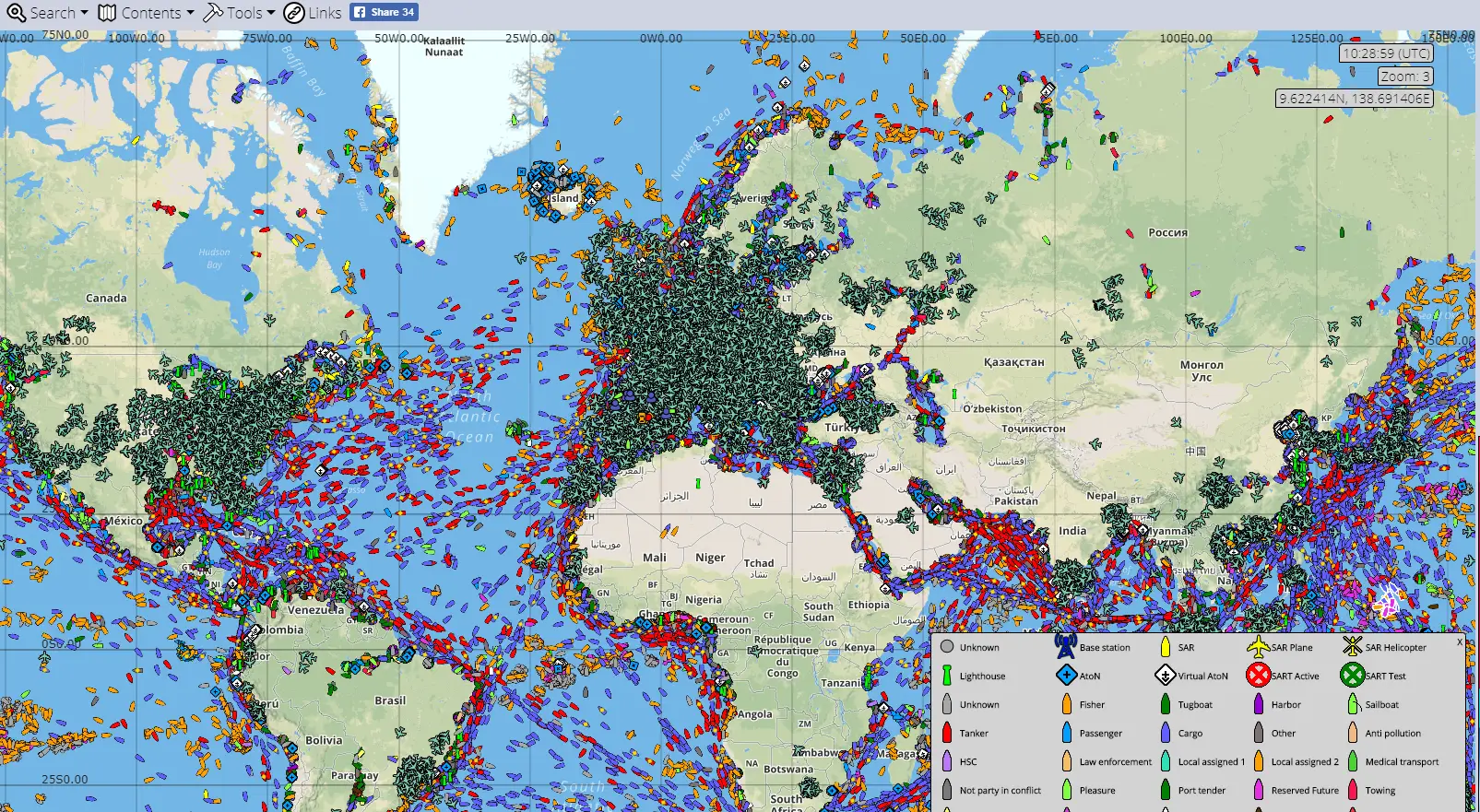
Task: Click the UTC time display box
Action: [x=1386, y=53]
